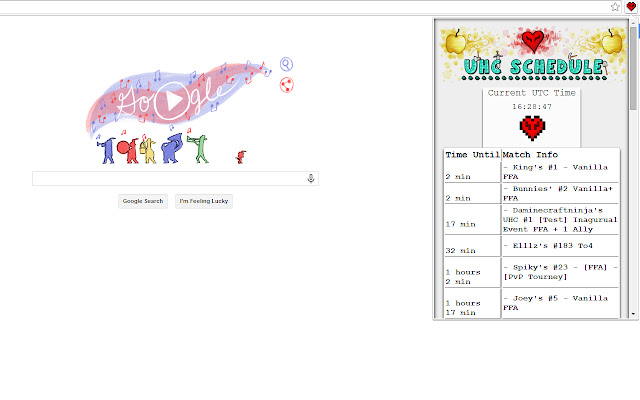Screen dimensions: 640x400
Task: Click the right golden apple icon
Action: [x=611, y=42]
